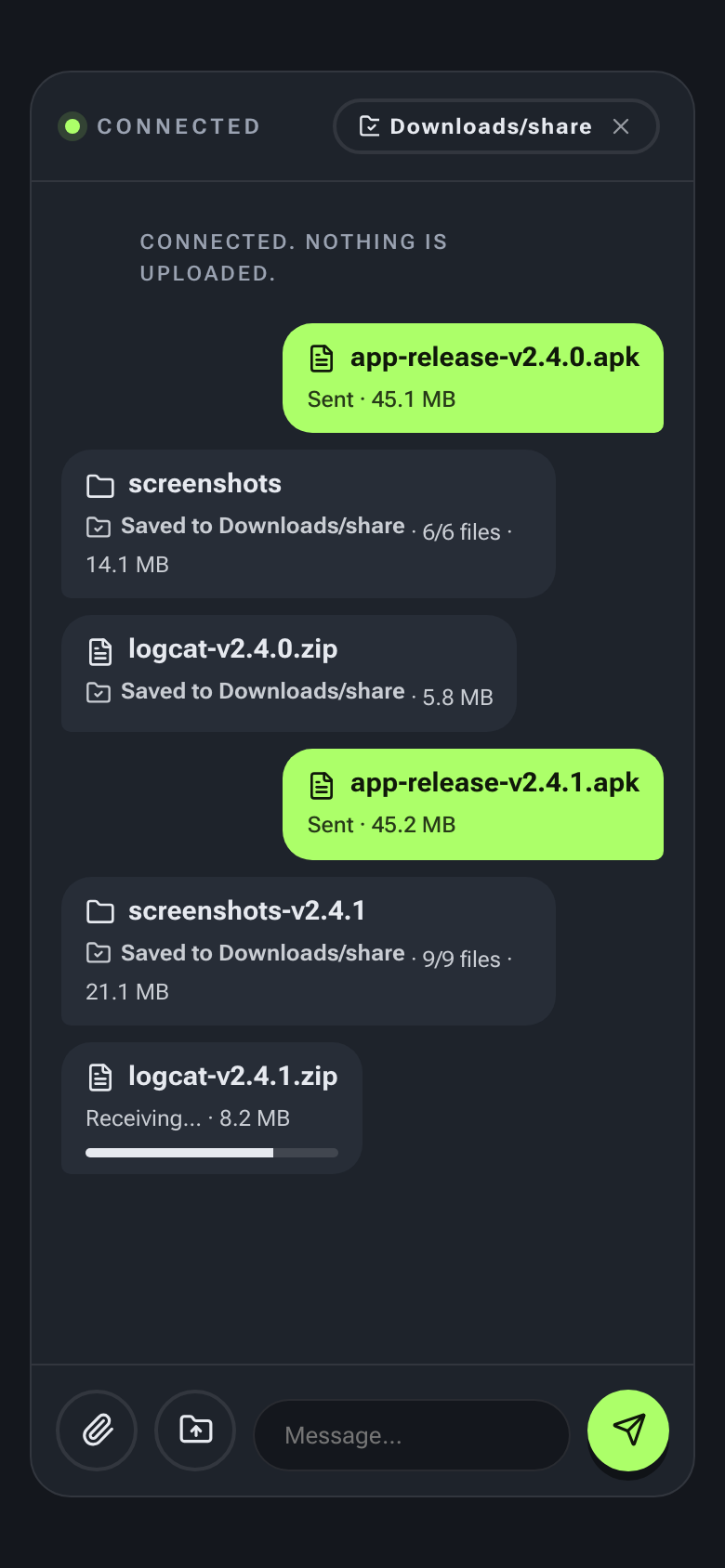Click the 14.1 MB size text
This screenshot has height=1568, width=725.
[x=127, y=565]
